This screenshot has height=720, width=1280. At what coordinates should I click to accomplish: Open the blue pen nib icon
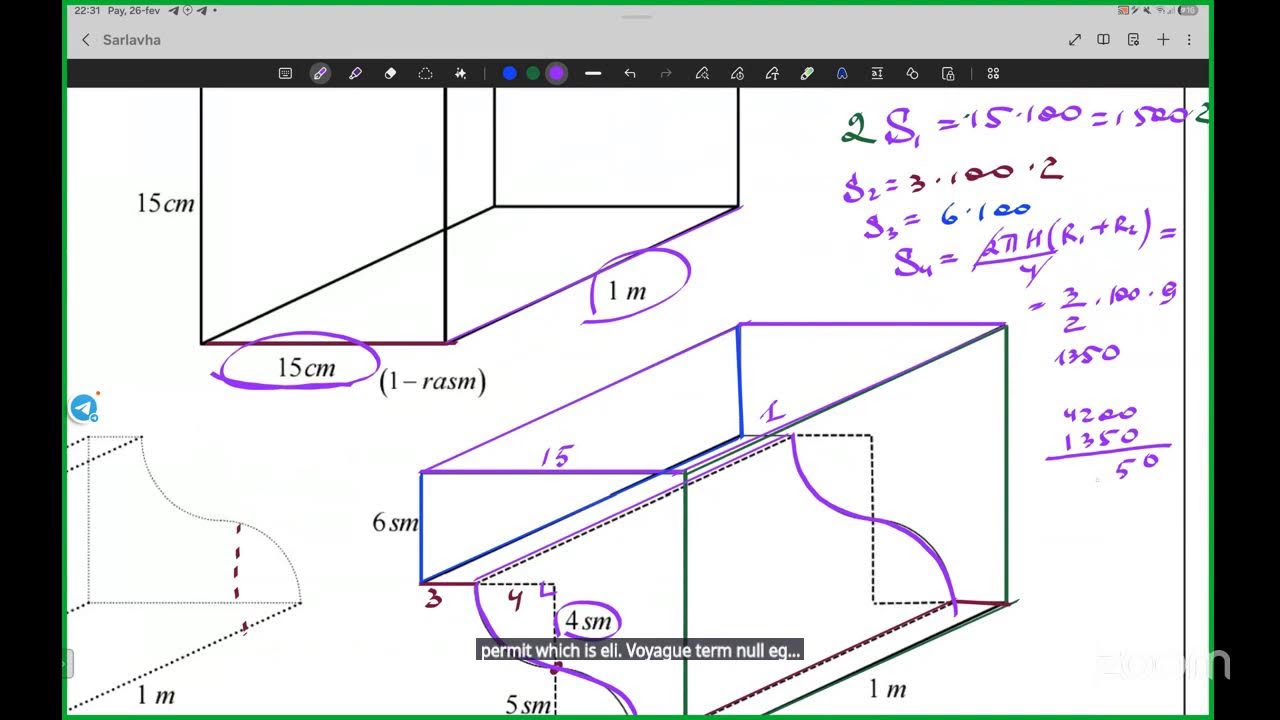tap(842, 73)
